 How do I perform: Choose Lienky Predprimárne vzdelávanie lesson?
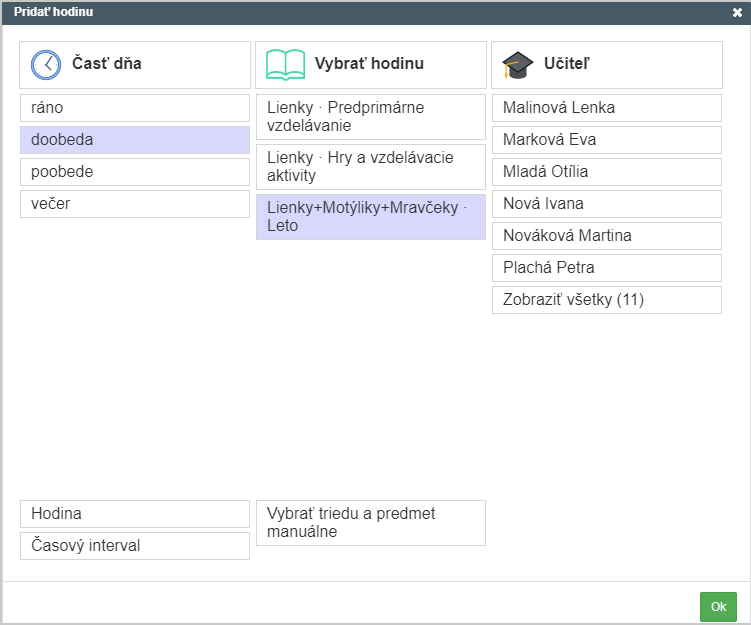point(371,117)
